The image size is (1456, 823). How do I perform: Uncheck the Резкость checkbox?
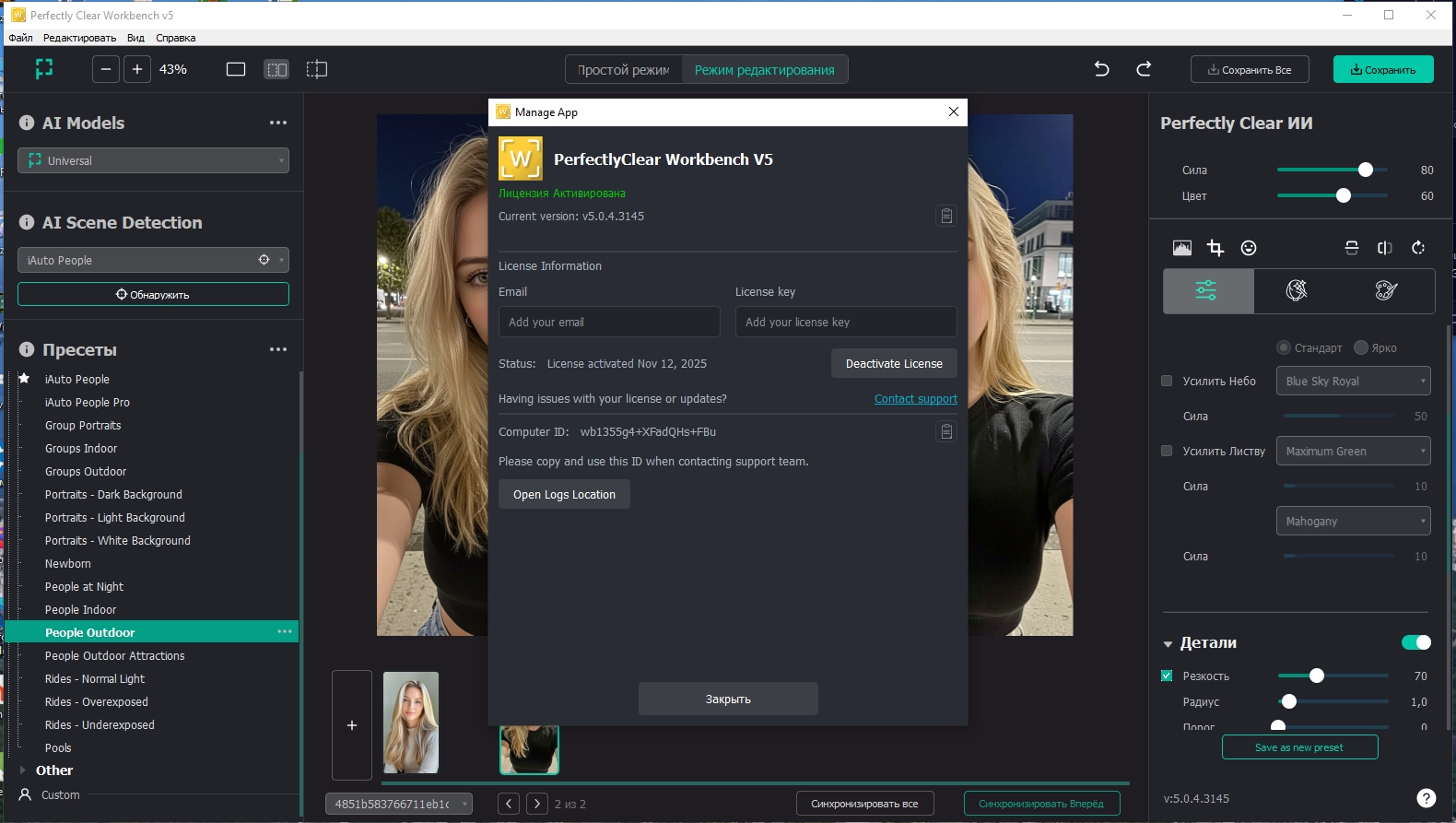(1167, 676)
